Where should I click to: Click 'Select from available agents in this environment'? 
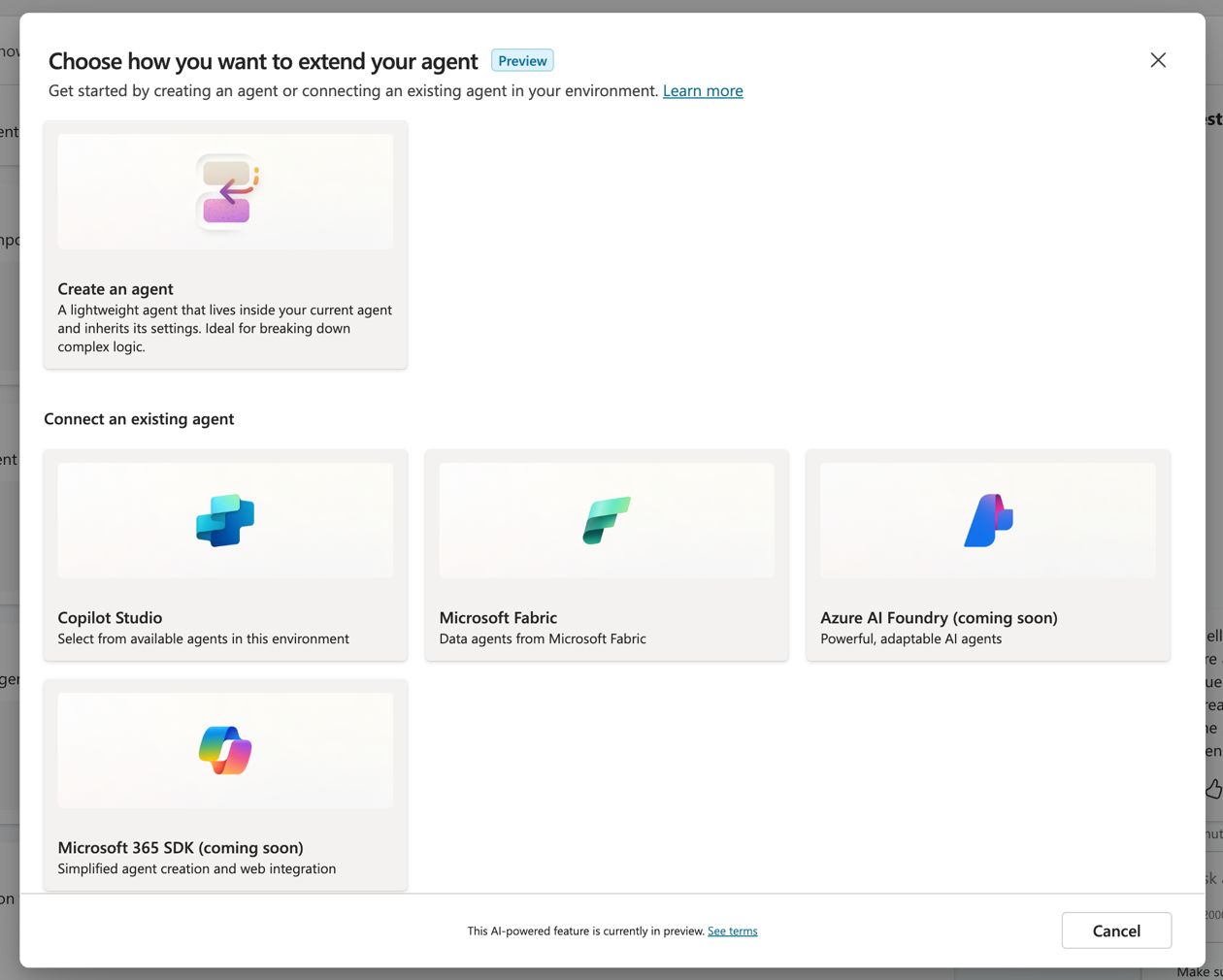pos(203,638)
